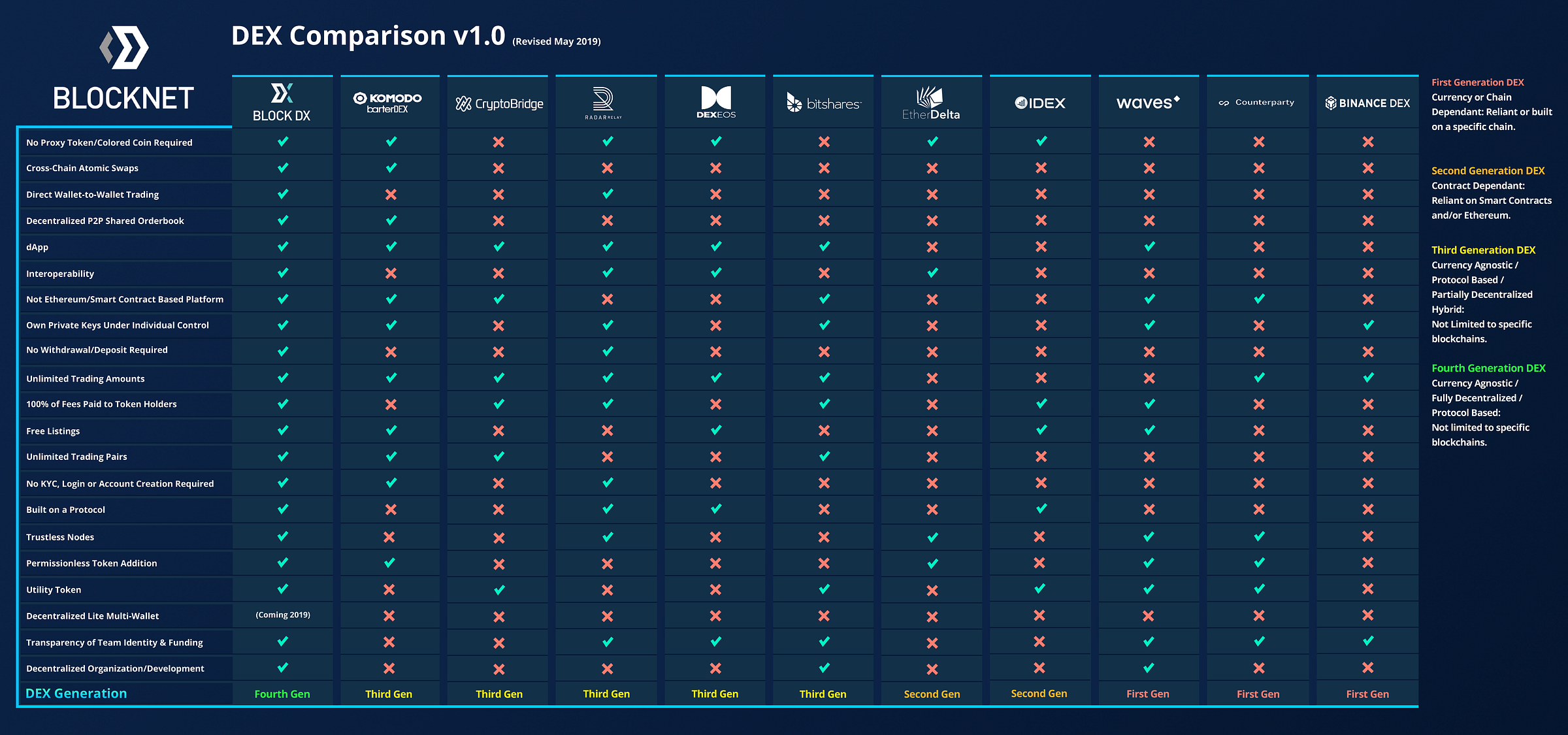Click the Revised May 2019 note
The image size is (1568, 735).
click(557, 41)
